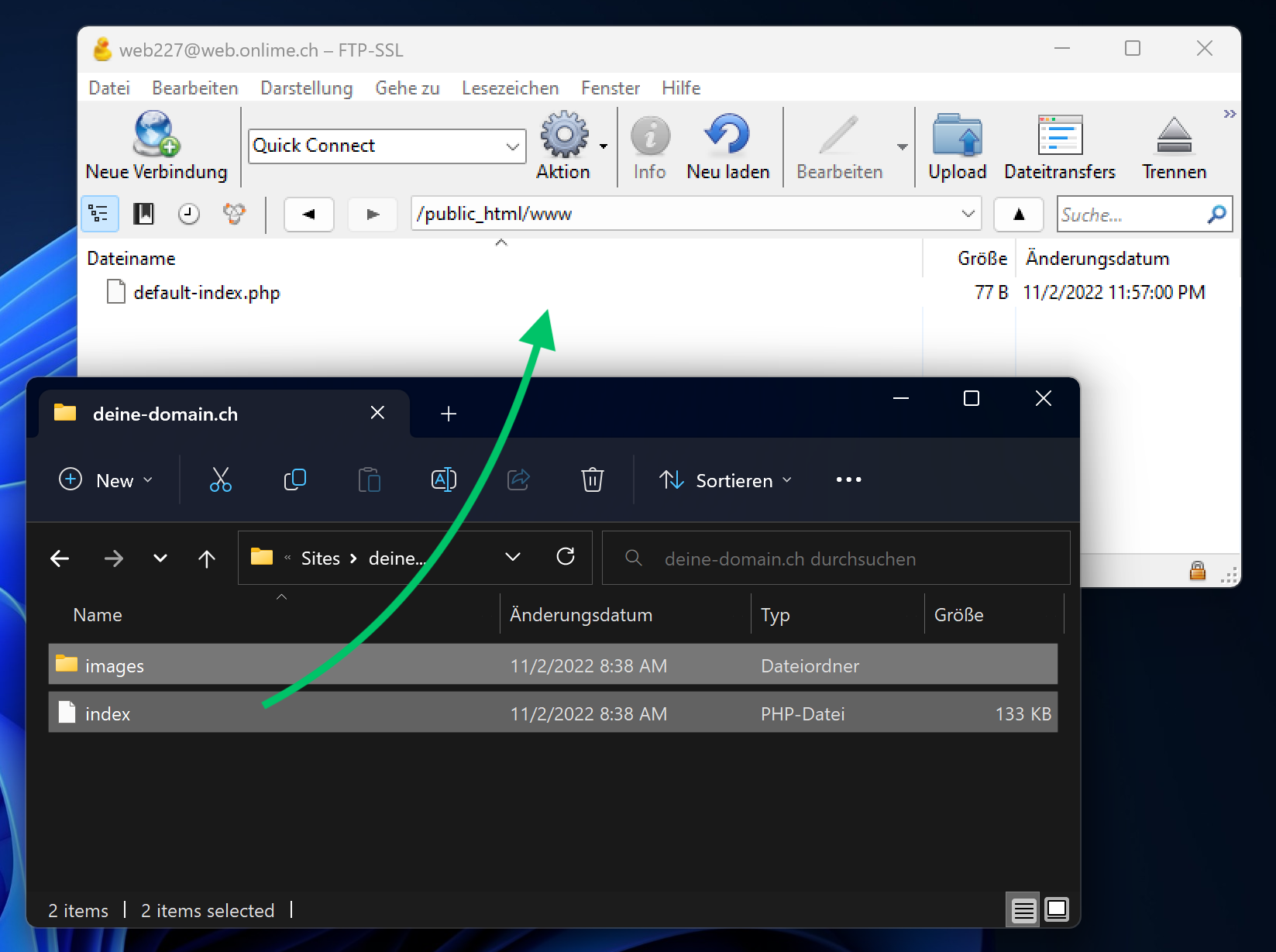Open the Quick Connect dropdown
Viewport: 1276px width, 952px height.
pos(512,146)
